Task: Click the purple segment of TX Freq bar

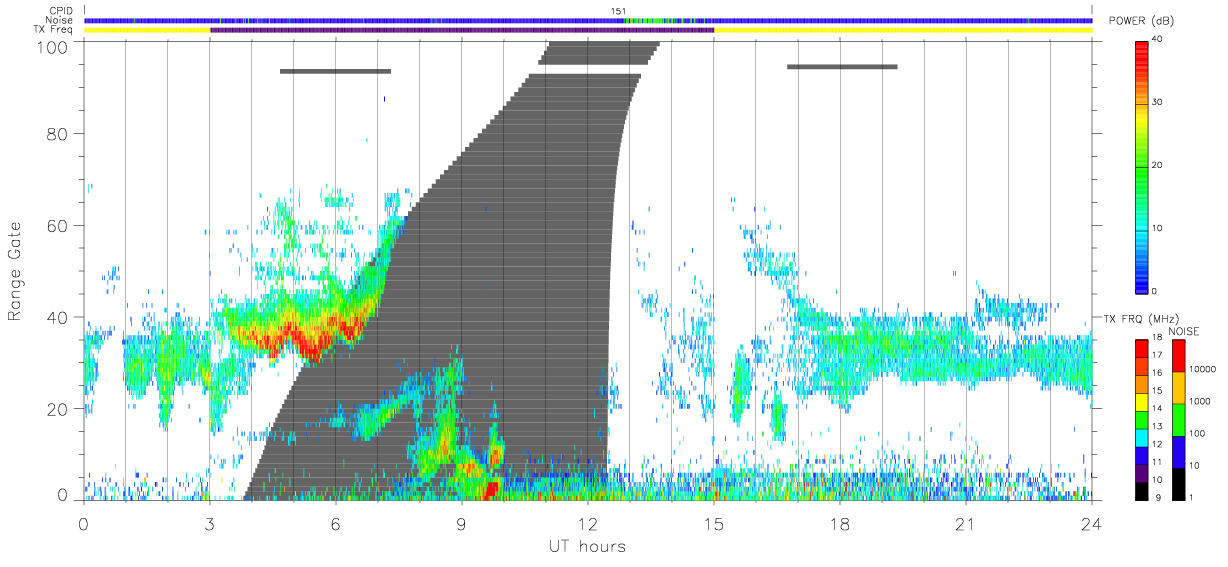Action: (462, 30)
